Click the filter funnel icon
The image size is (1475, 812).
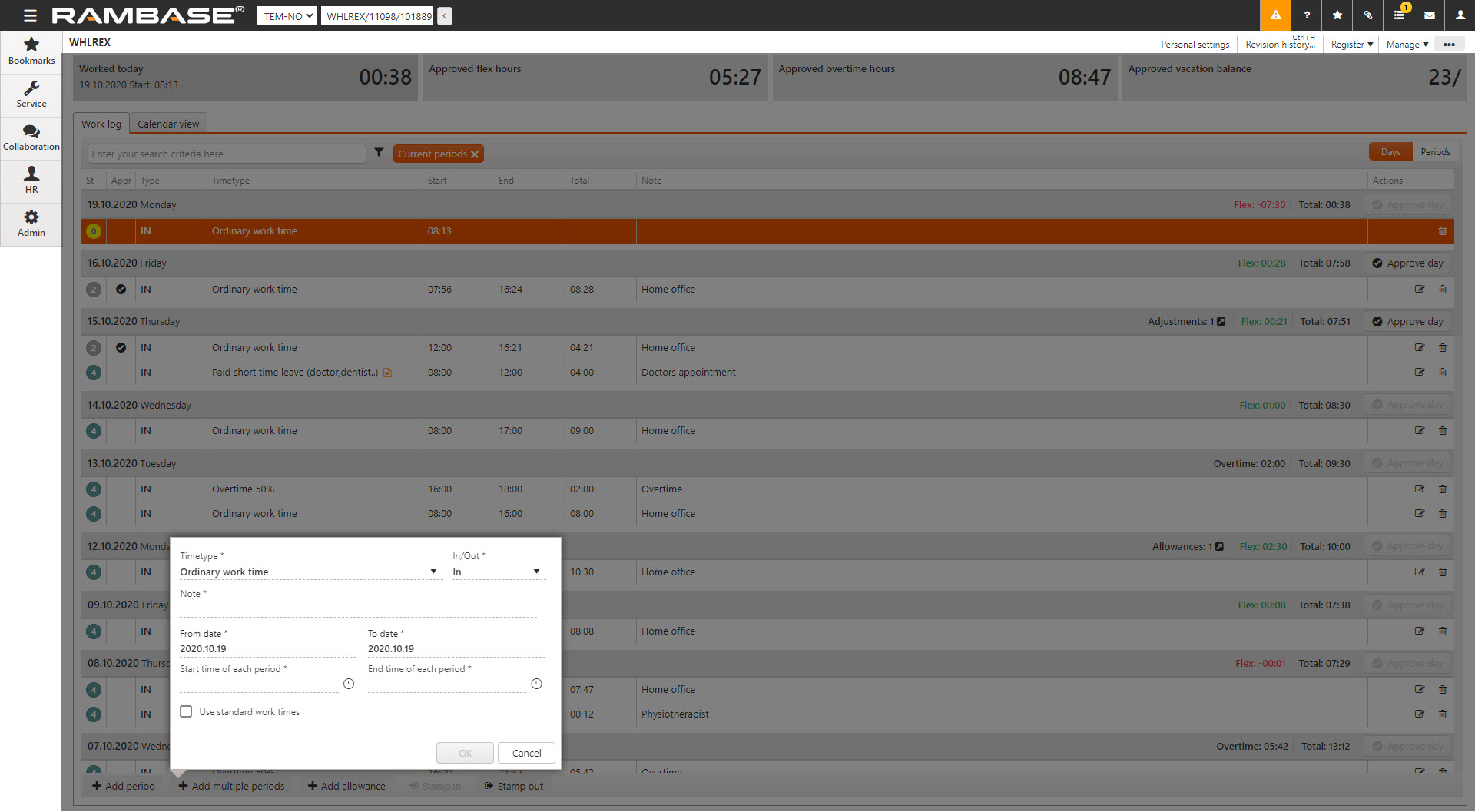point(379,153)
